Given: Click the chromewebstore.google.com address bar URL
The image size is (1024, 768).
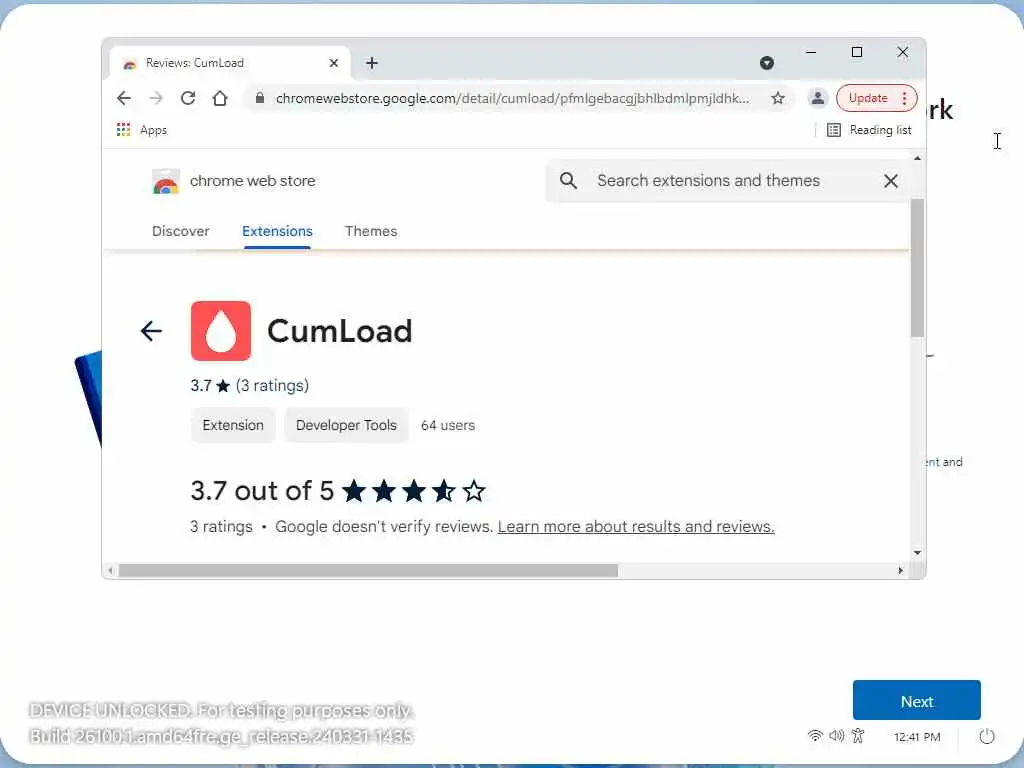Looking at the screenshot, I should coord(513,99).
